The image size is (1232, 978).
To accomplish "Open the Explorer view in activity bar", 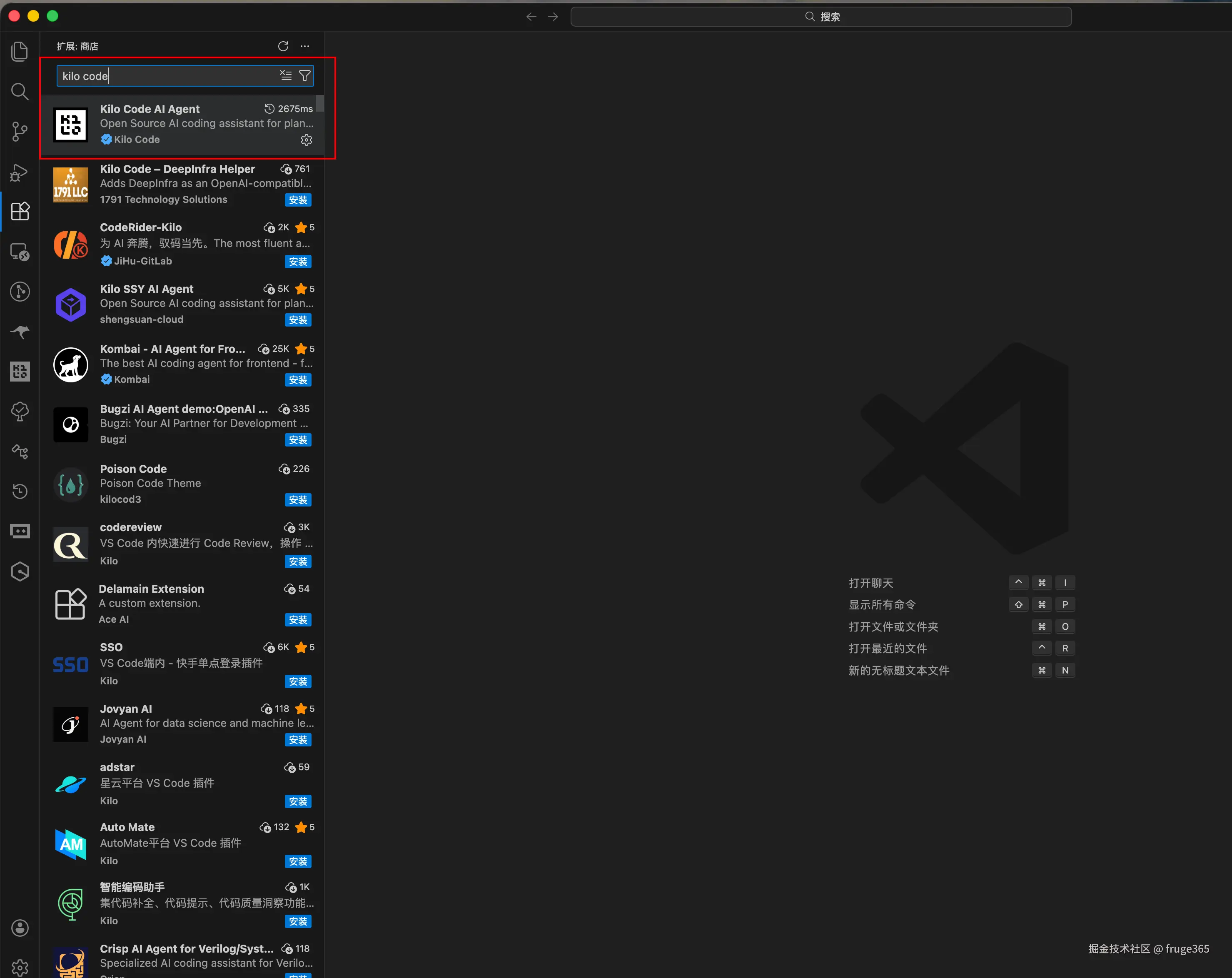I will 20,52.
